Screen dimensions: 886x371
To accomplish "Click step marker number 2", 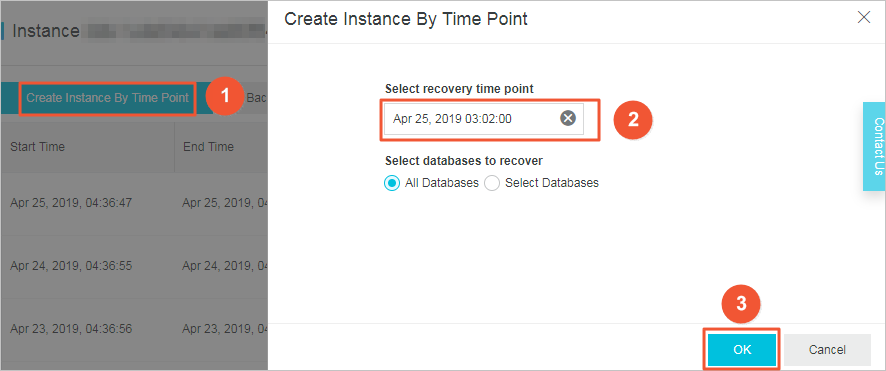I will click(633, 119).
